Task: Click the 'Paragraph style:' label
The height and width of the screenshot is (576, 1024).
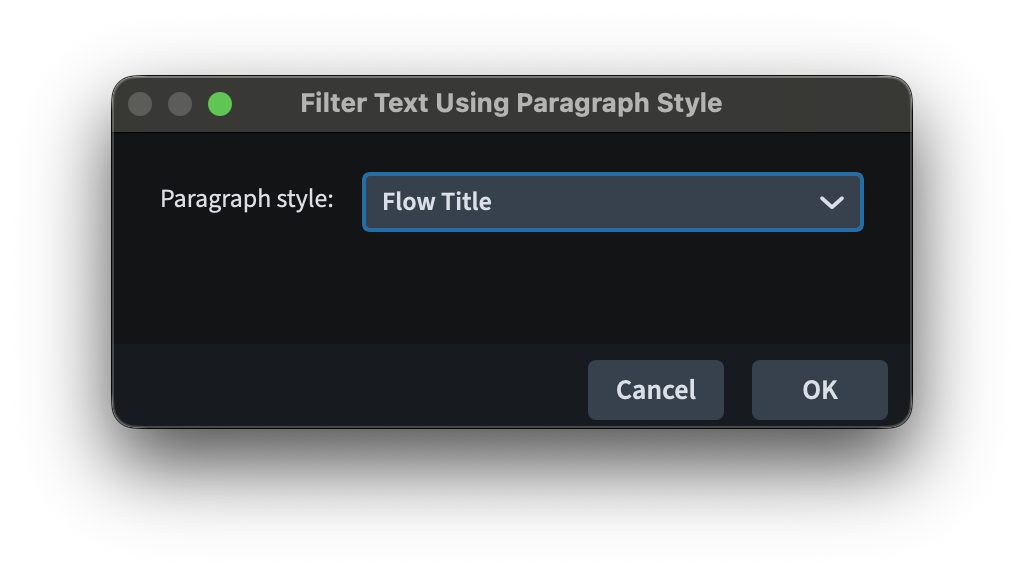Action: (246, 198)
